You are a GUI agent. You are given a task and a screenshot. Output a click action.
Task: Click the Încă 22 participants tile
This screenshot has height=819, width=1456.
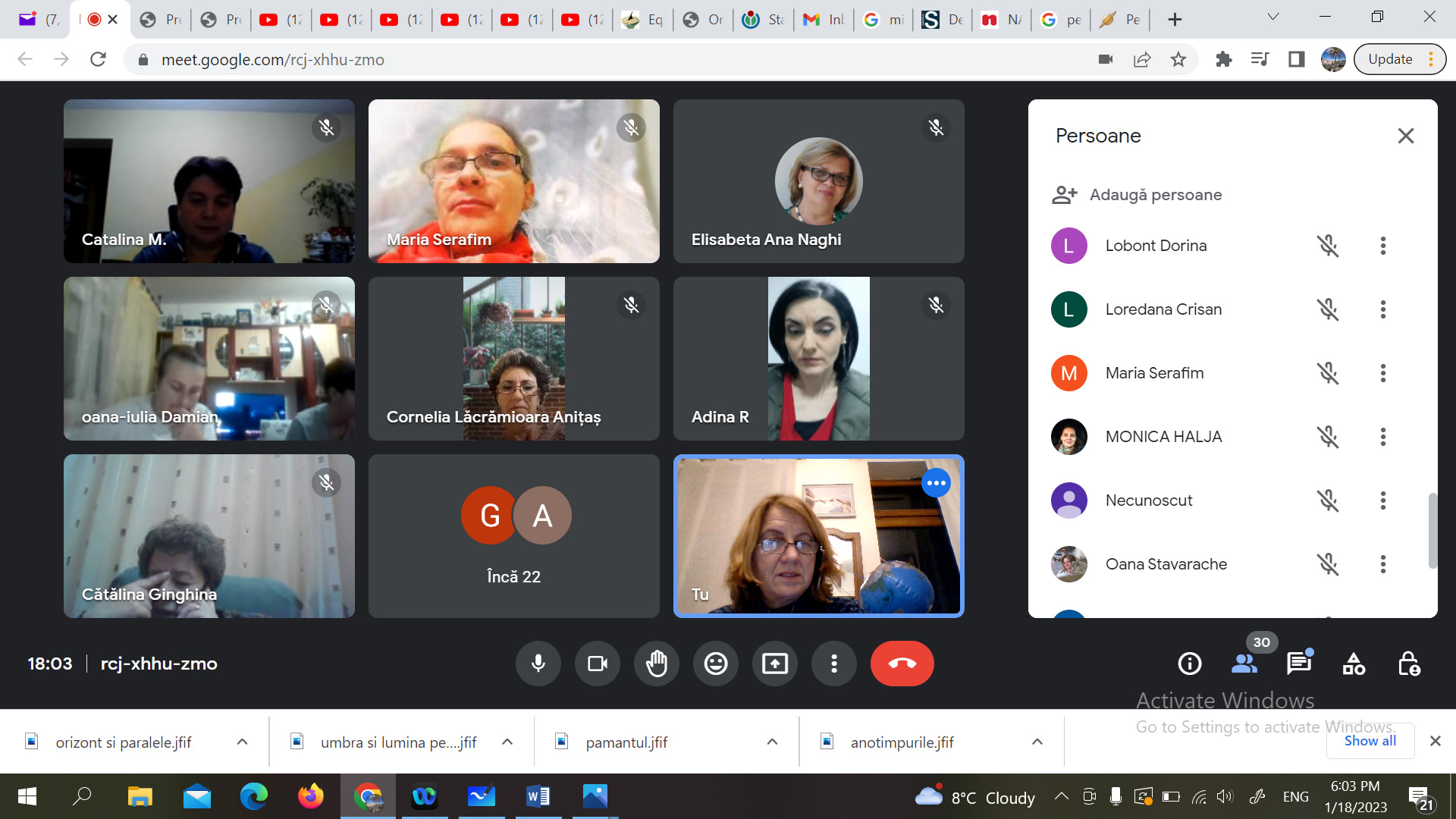[x=514, y=536]
